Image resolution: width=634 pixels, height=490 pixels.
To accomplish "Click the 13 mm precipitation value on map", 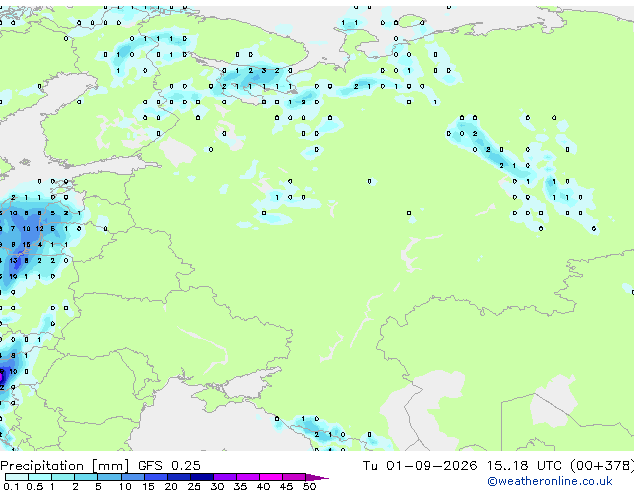I will pos(13,261).
